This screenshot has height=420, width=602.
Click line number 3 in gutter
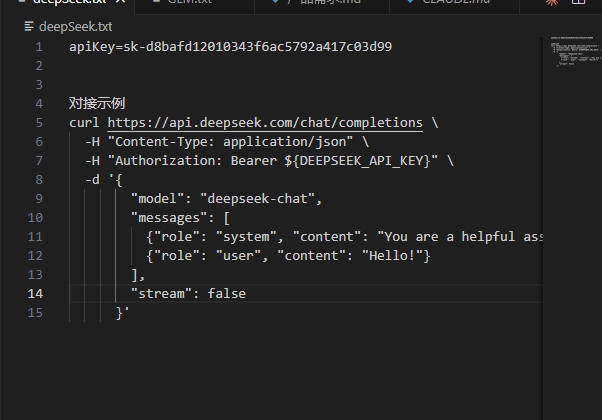(39, 85)
